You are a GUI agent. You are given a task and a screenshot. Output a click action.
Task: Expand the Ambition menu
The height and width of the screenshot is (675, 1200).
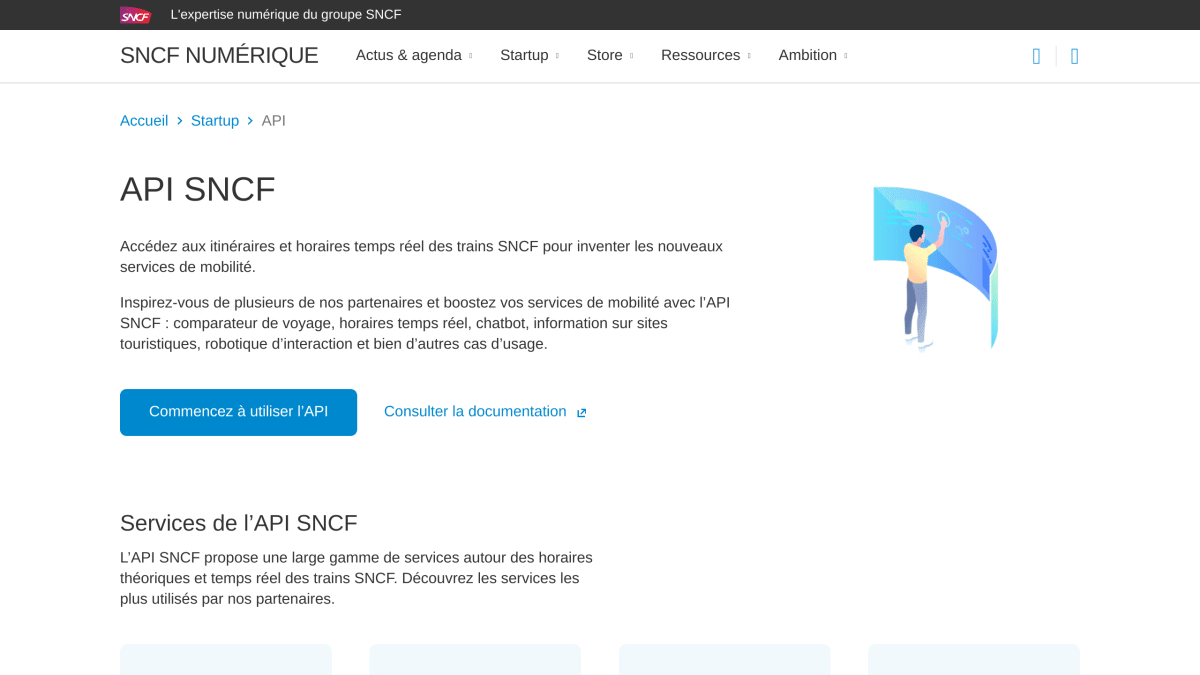click(x=813, y=56)
